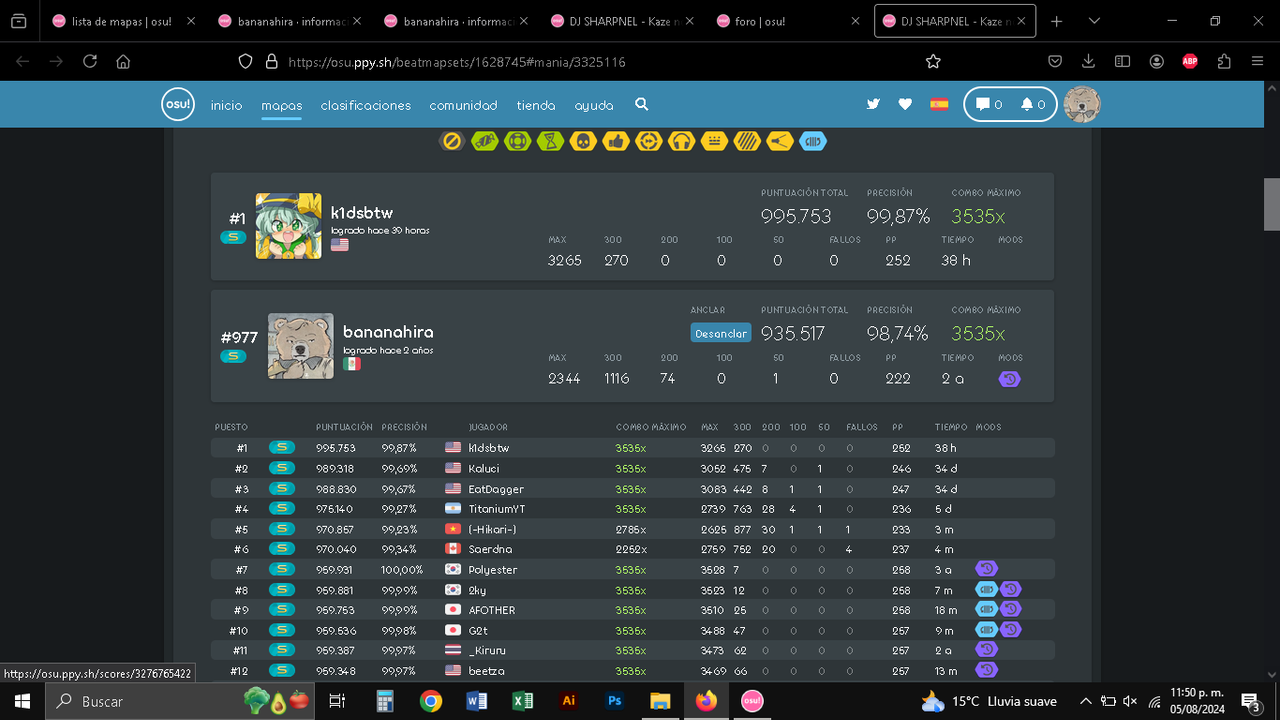Click the Canada flag in Saerdna's row
Viewport: 1280px width, 720px height.
point(453,549)
